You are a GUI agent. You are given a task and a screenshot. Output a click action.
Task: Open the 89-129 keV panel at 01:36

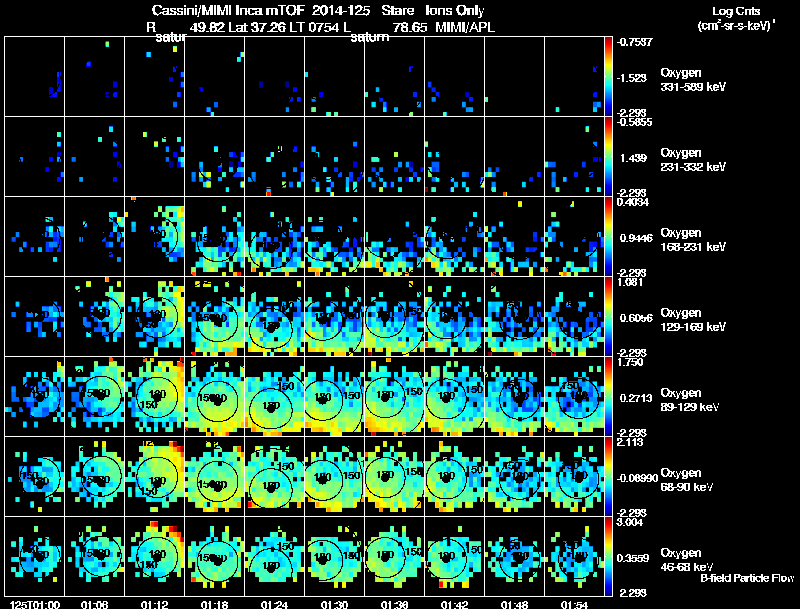click(394, 396)
